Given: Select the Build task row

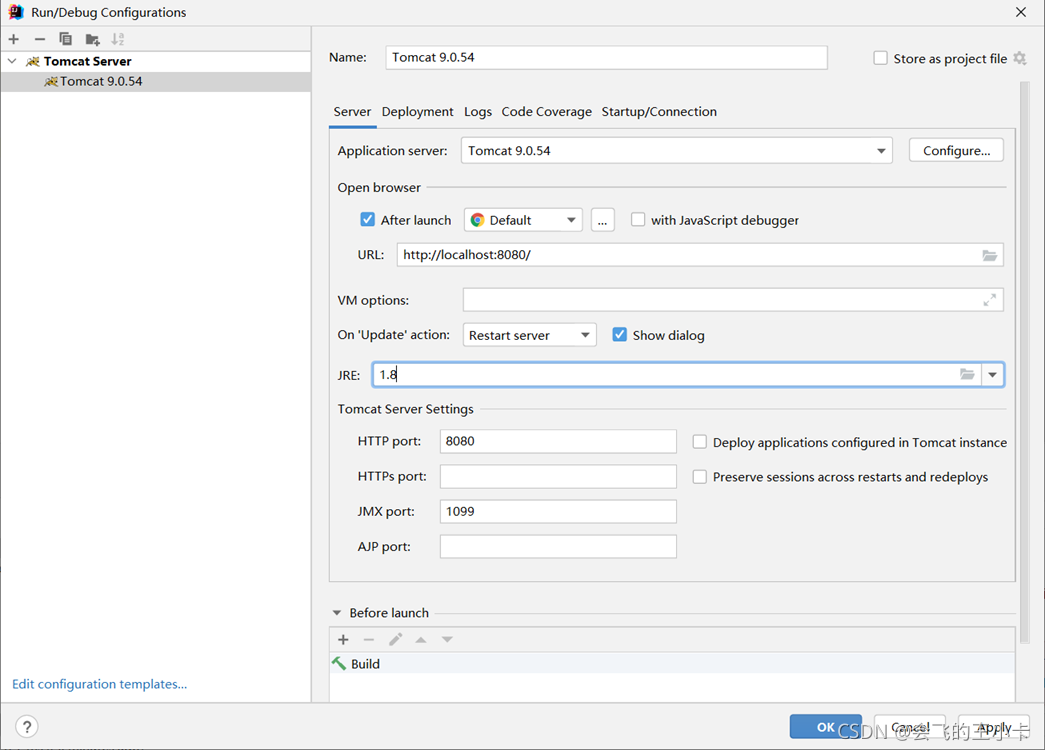Looking at the screenshot, I should click(x=672, y=664).
